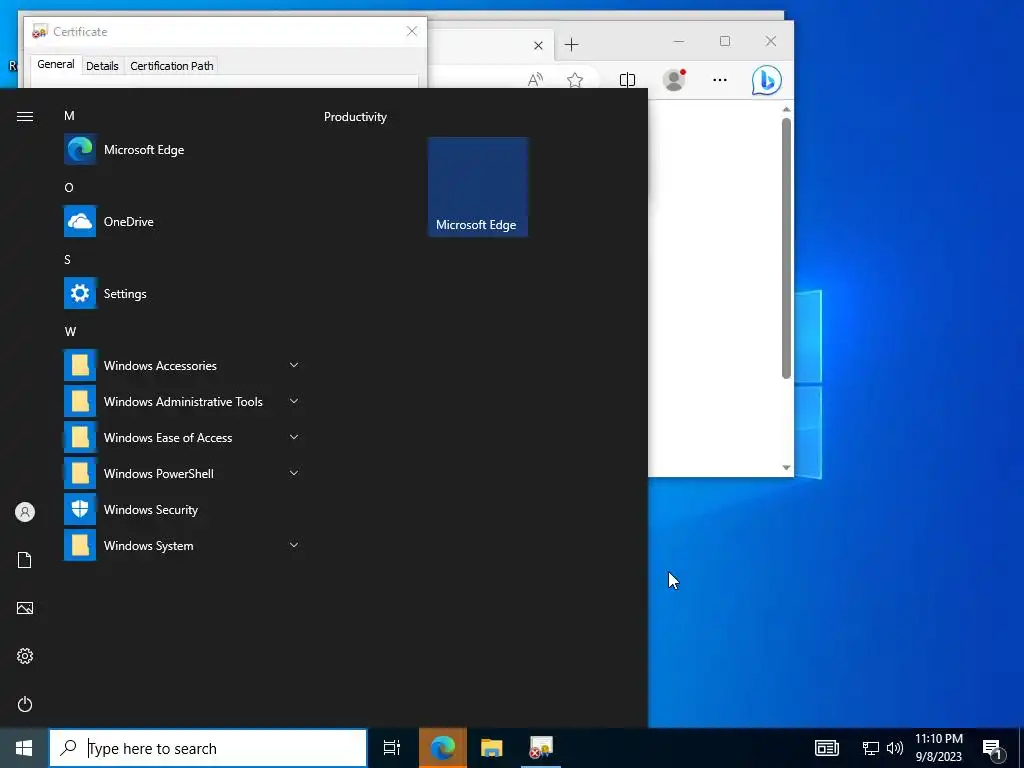
Task: Switch to the Certificate window taskbar icon
Action: pyautogui.click(x=541, y=748)
